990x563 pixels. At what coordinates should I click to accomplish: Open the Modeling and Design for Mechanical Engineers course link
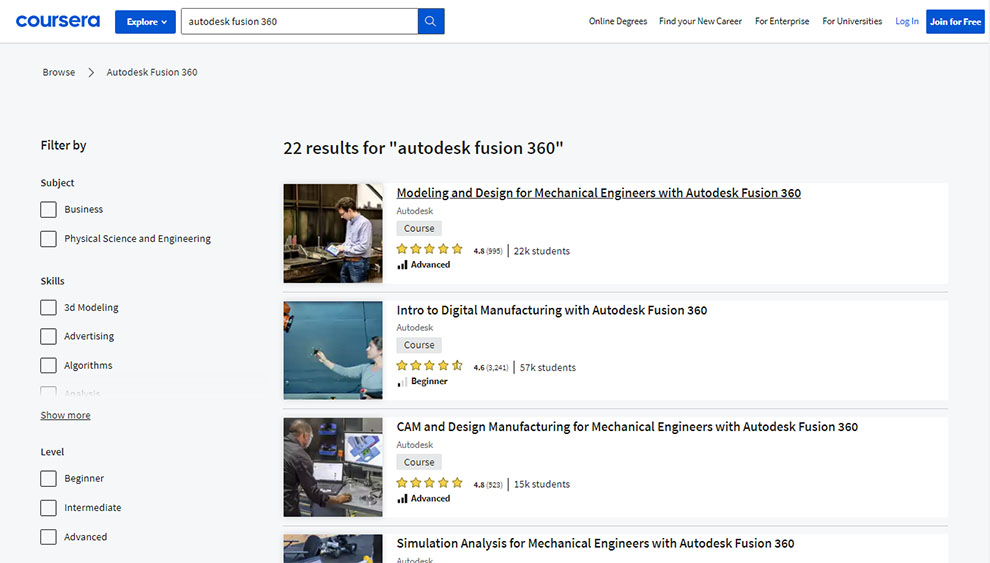598,193
